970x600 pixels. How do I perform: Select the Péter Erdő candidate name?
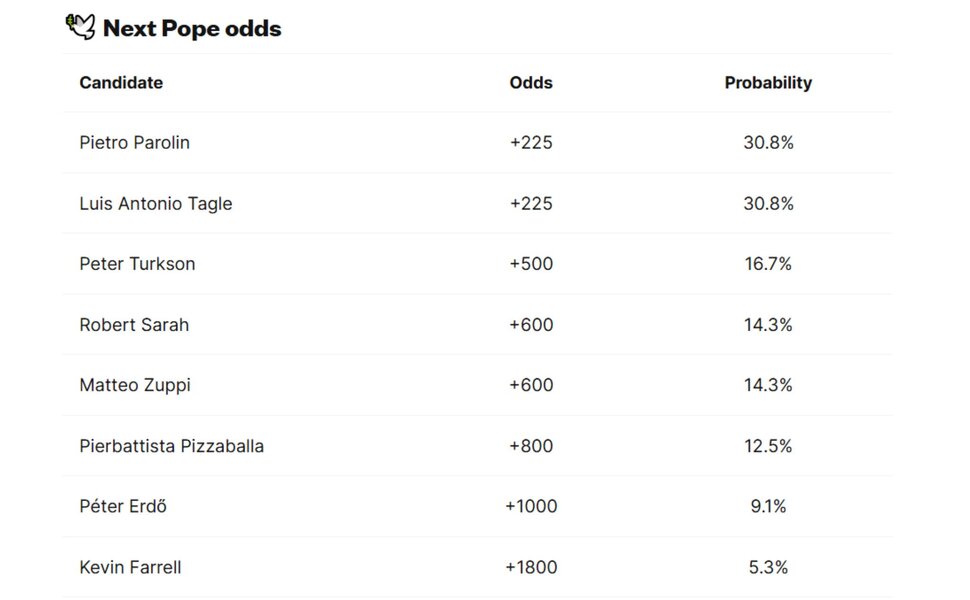coord(123,506)
